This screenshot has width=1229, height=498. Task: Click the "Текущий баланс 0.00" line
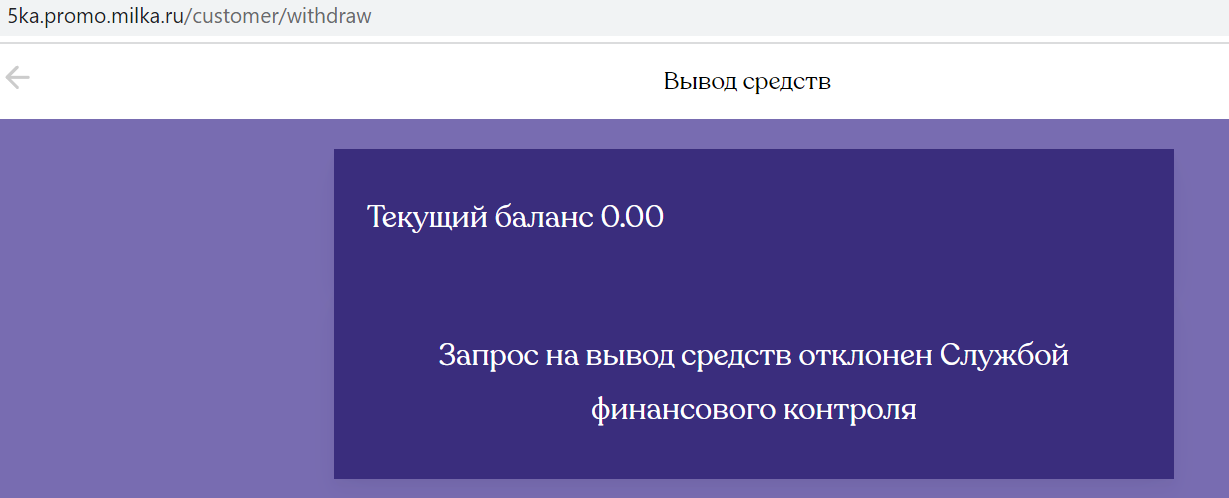[515, 216]
